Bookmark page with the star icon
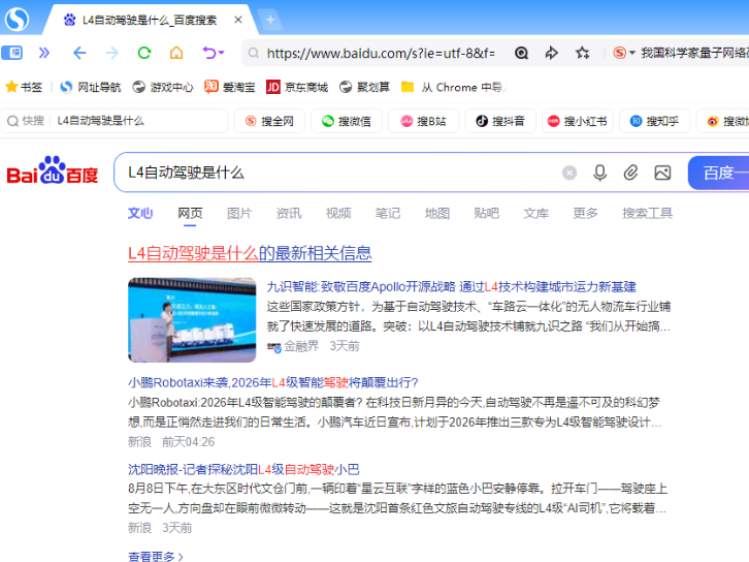Image resolution: width=749 pixels, height=562 pixels. [x=582, y=53]
